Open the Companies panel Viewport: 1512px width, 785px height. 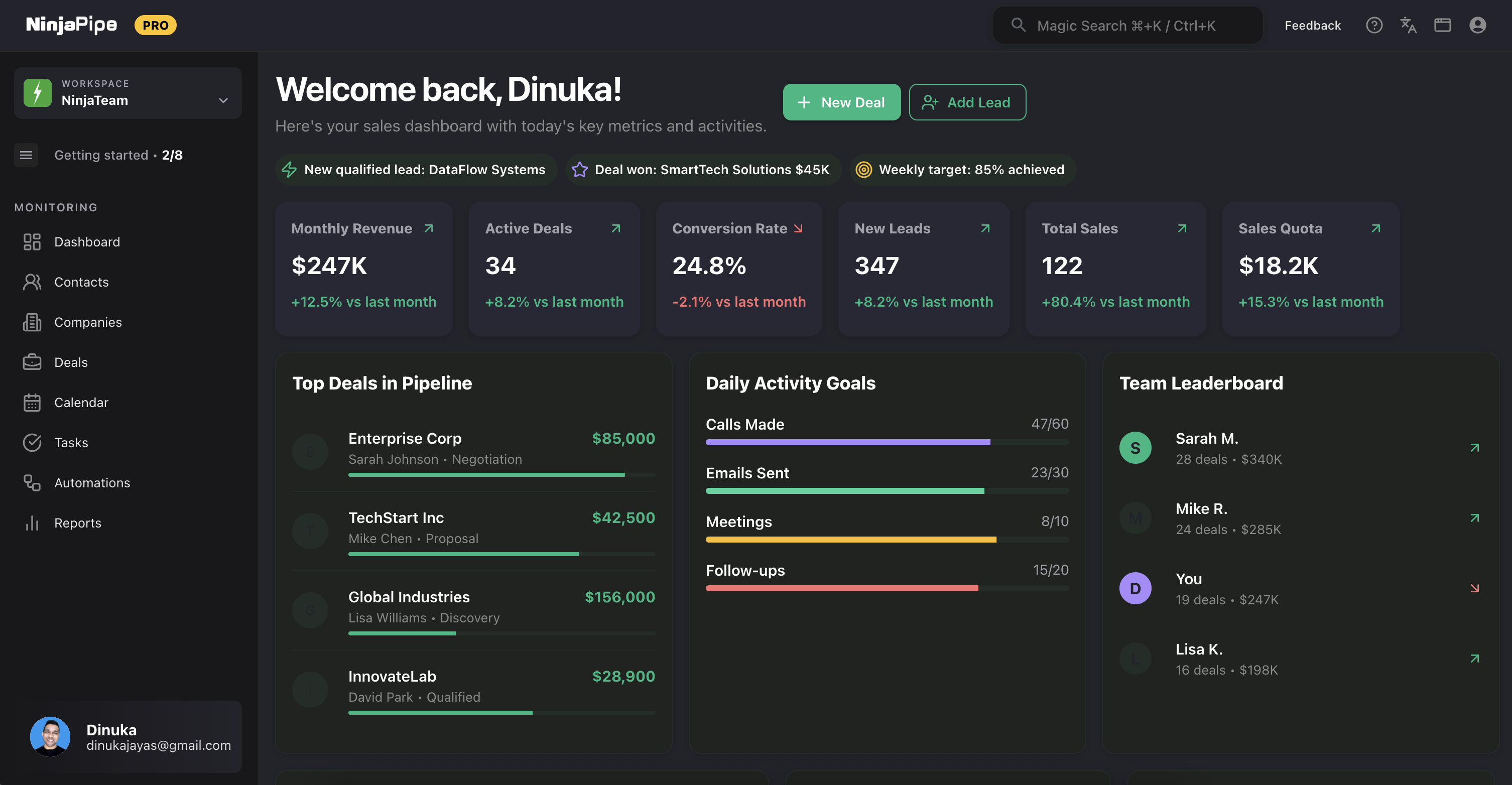[x=88, y=322]
